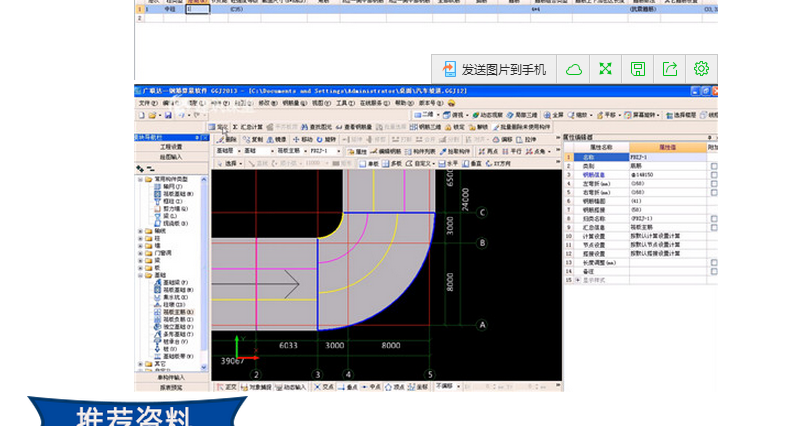
Task: Click the 垂直 vertical layout tool
Action: point(472,164)
